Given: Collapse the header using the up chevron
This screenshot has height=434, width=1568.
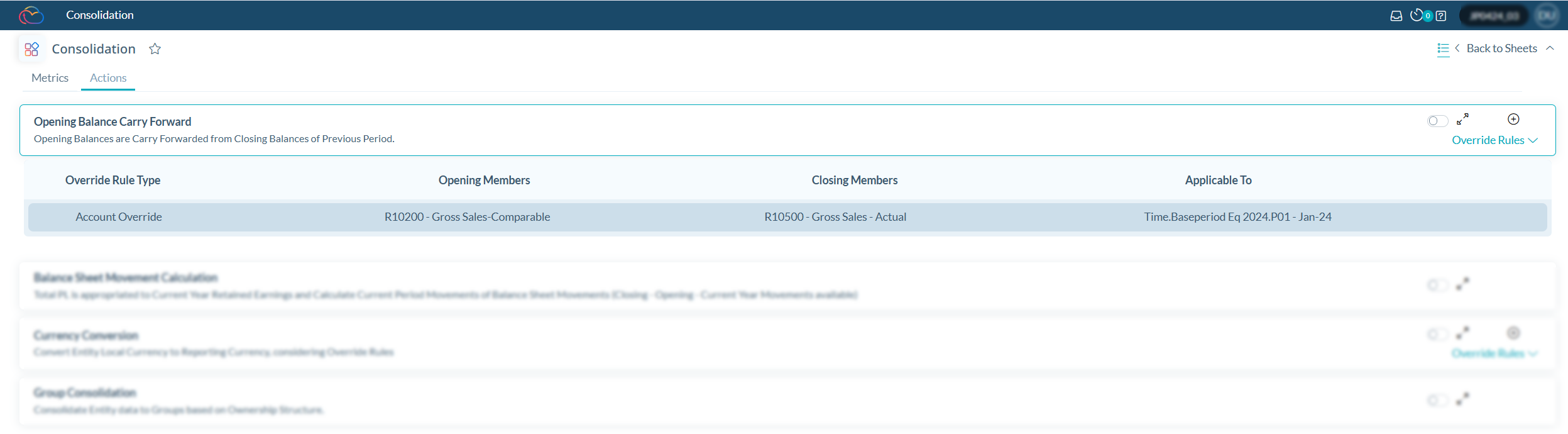Looking at the screenshot, I should (1550, 48).
